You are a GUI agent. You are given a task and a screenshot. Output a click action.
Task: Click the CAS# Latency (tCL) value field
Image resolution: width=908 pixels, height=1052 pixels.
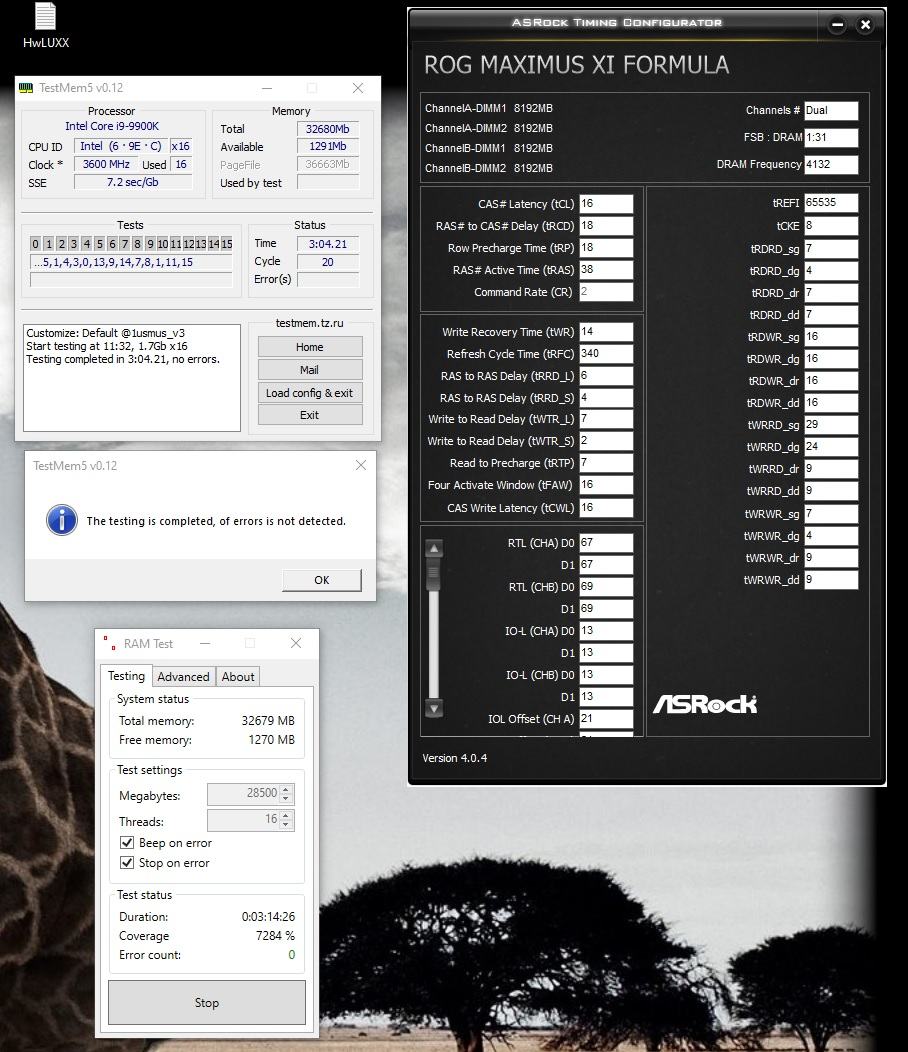click(x=606, y=203)
